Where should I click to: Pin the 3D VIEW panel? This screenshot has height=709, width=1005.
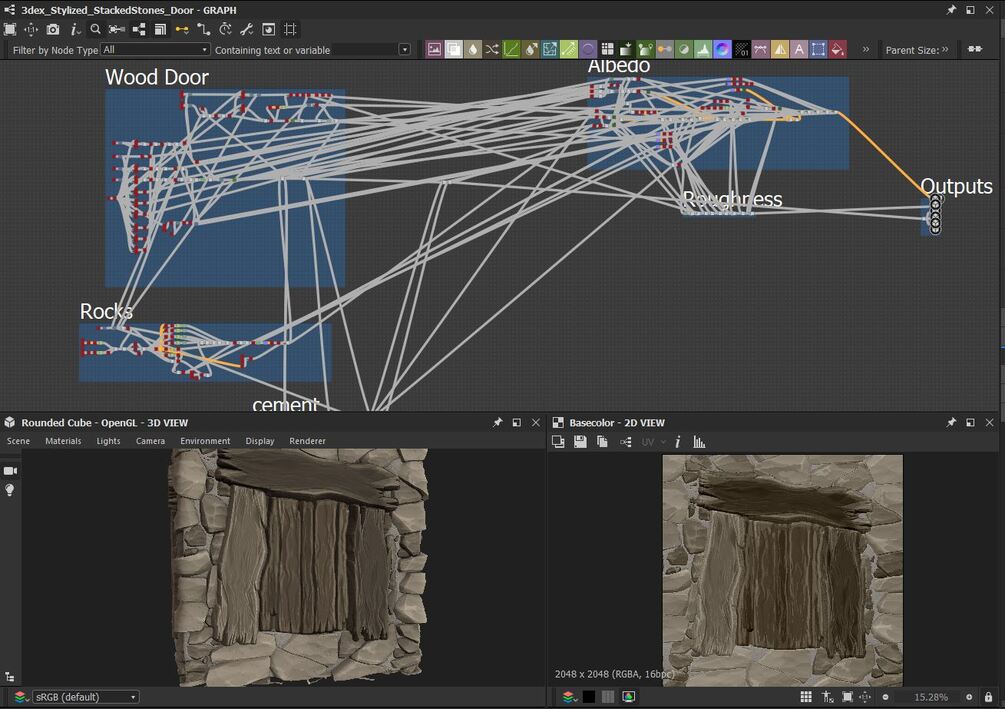[x=497, y=423]
